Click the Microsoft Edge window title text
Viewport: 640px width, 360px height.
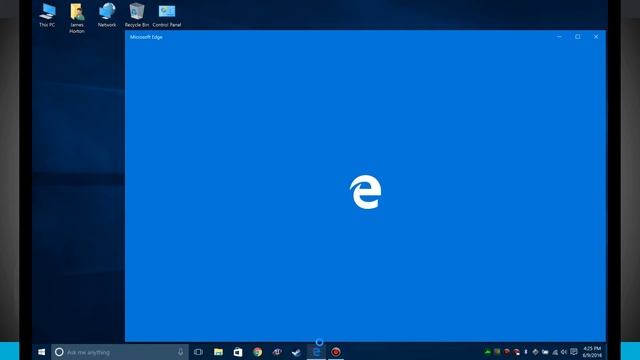point(146,37)
